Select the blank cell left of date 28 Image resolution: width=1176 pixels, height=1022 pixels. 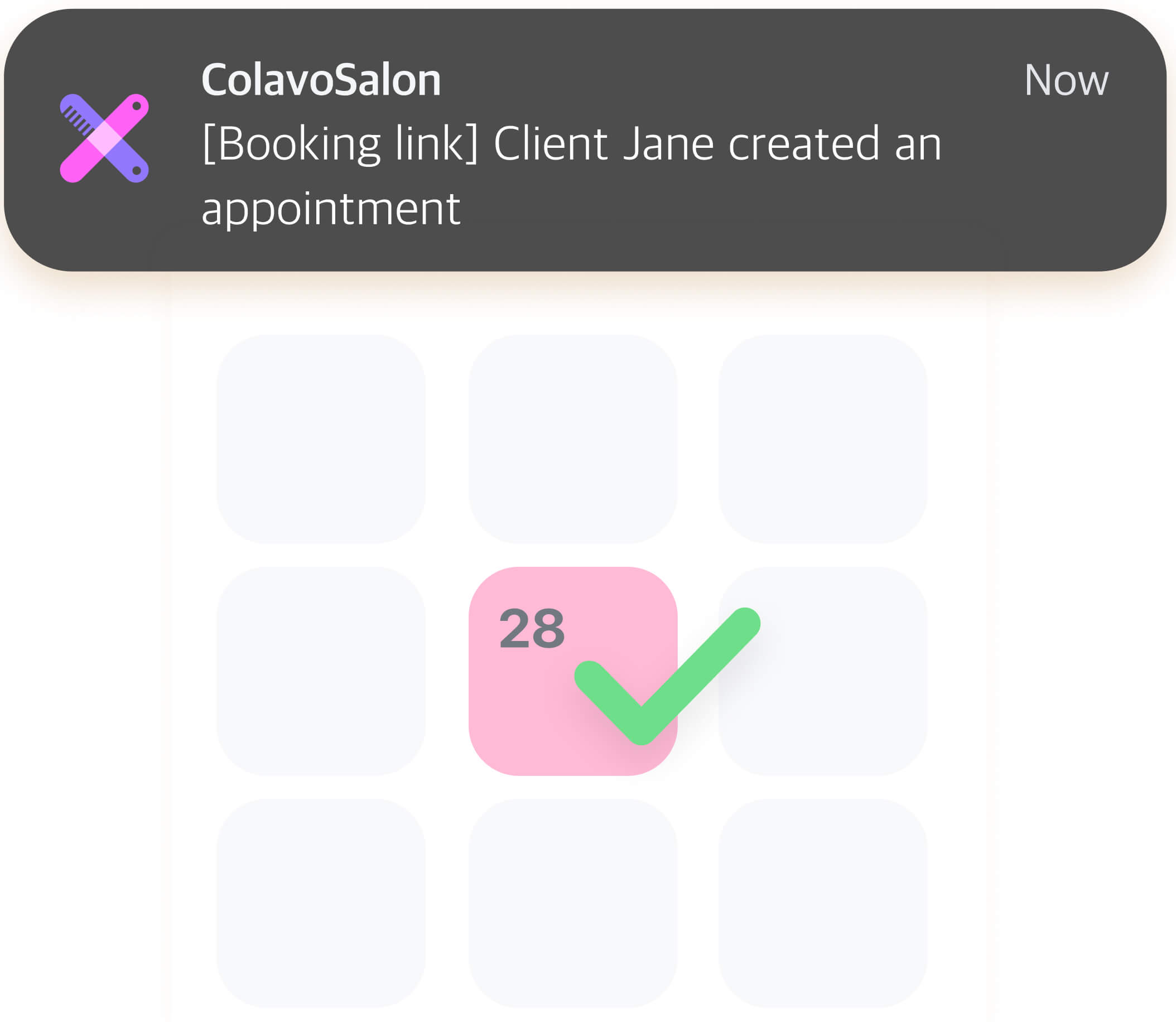[x=321, y=671]
